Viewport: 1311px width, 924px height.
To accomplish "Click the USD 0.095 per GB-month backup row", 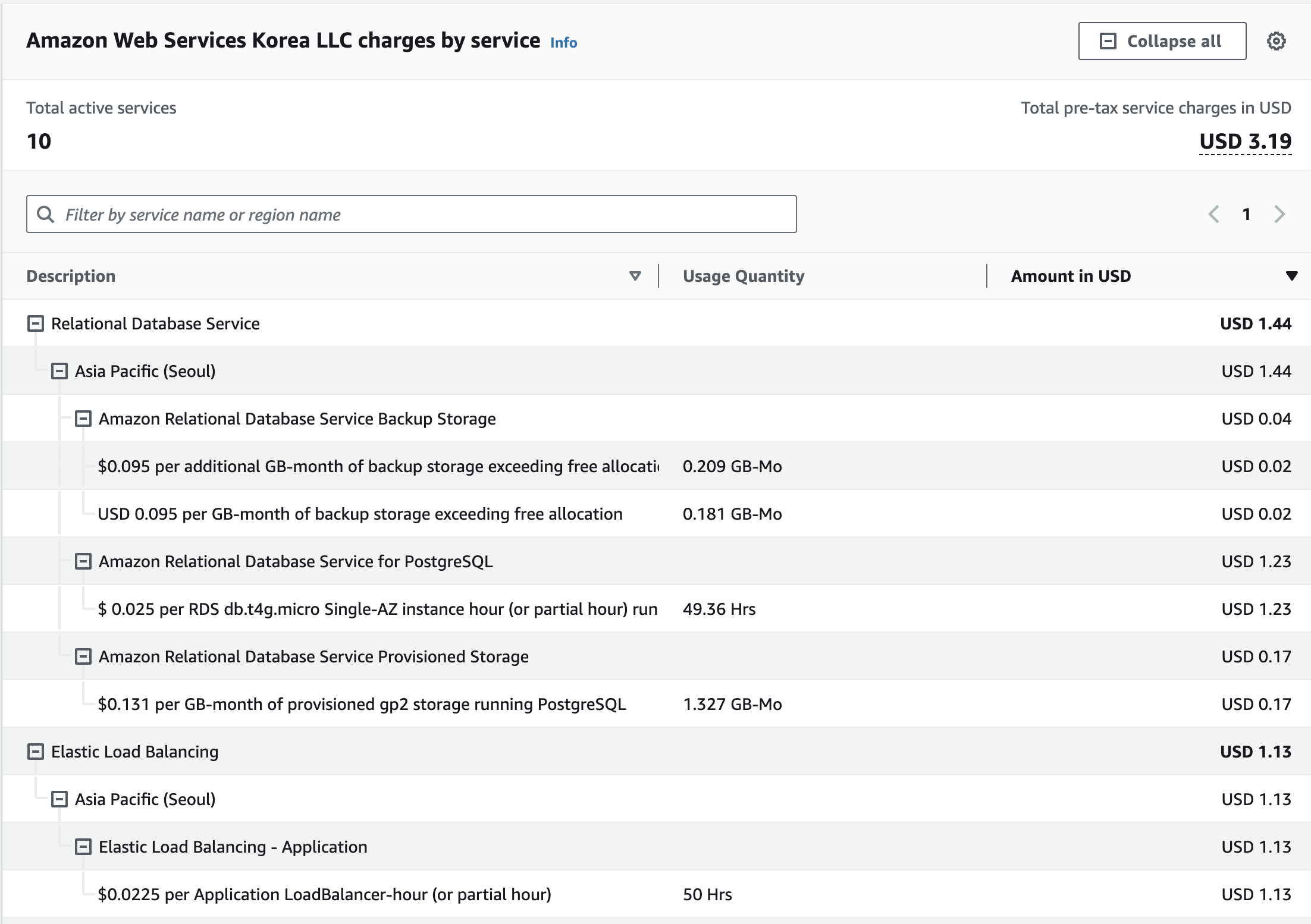I will (x=657, y=514).
